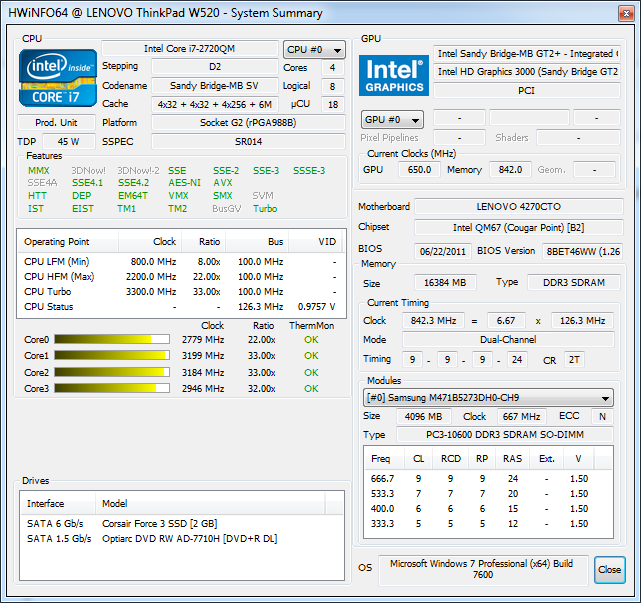Click the LENOVO 4270CTO motherboard field
The image size is (641, 603).
tap(519, 206)
